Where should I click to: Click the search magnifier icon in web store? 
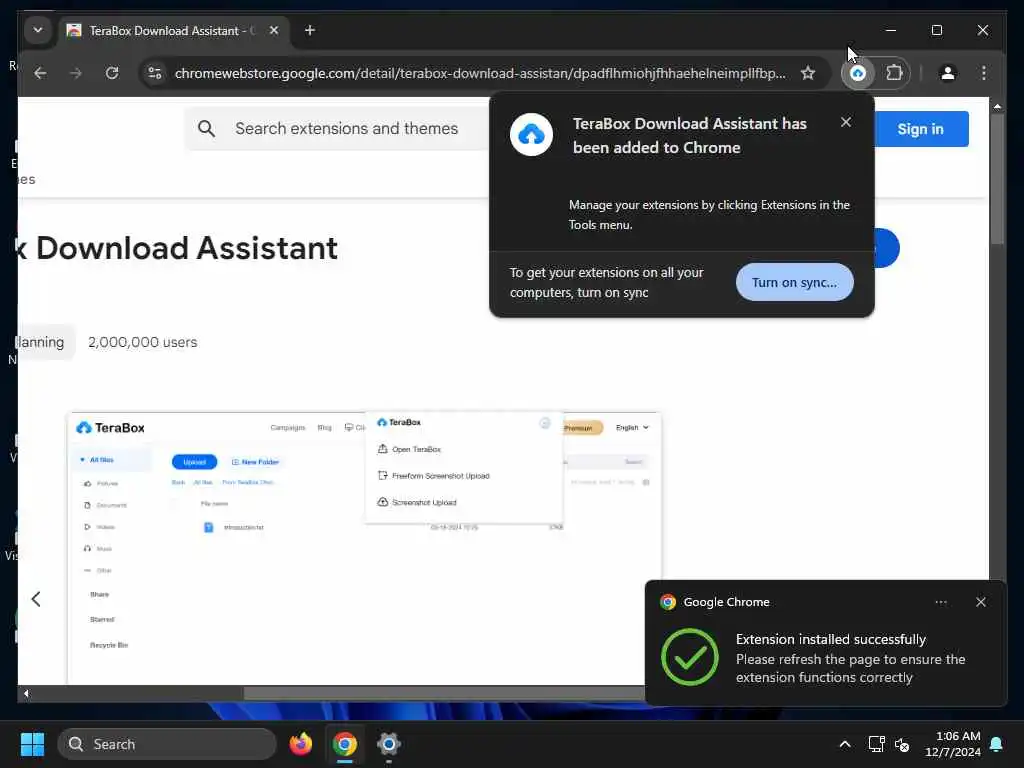206,129
